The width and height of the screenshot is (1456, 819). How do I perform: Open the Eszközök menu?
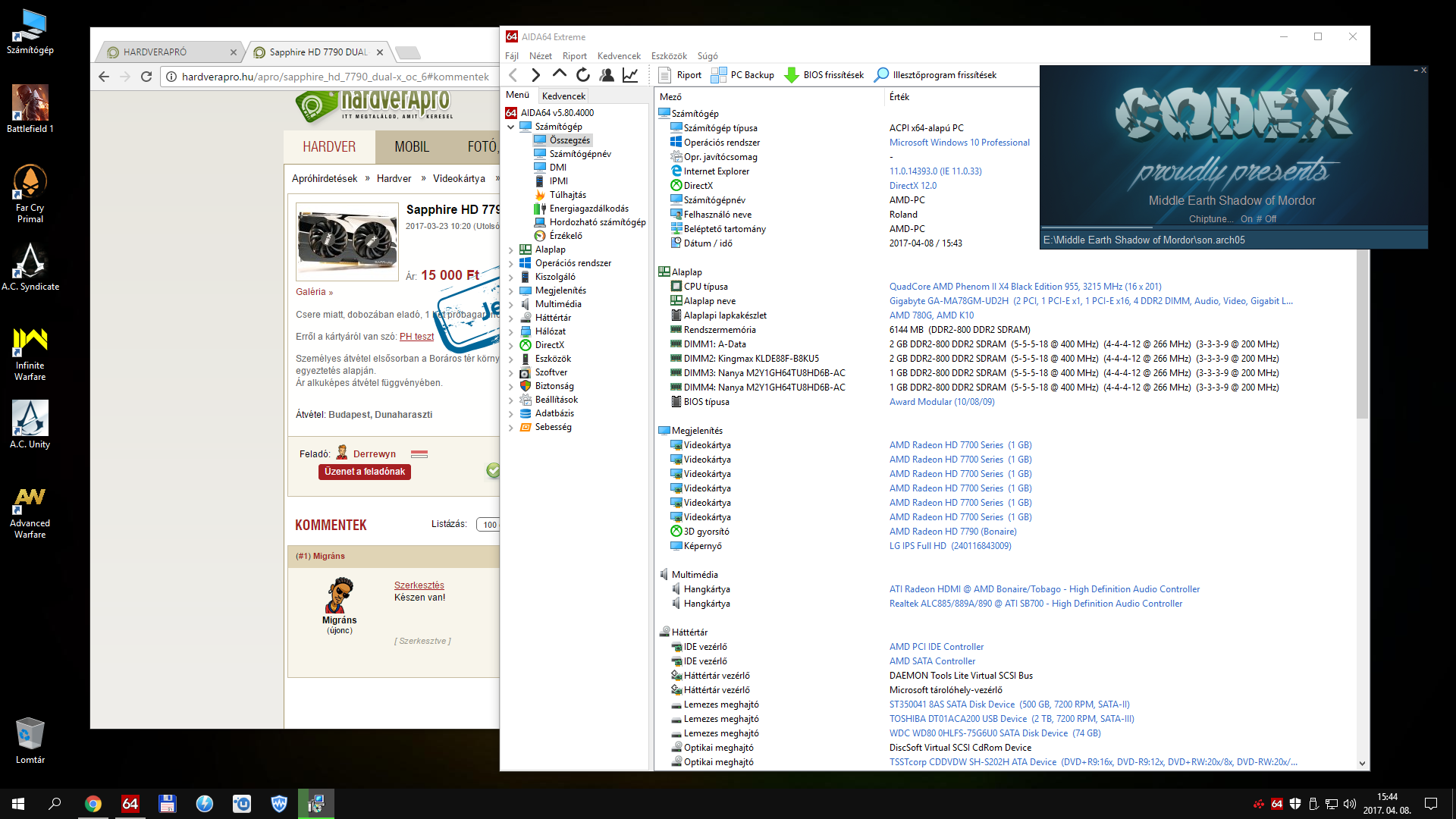(668, 56)
